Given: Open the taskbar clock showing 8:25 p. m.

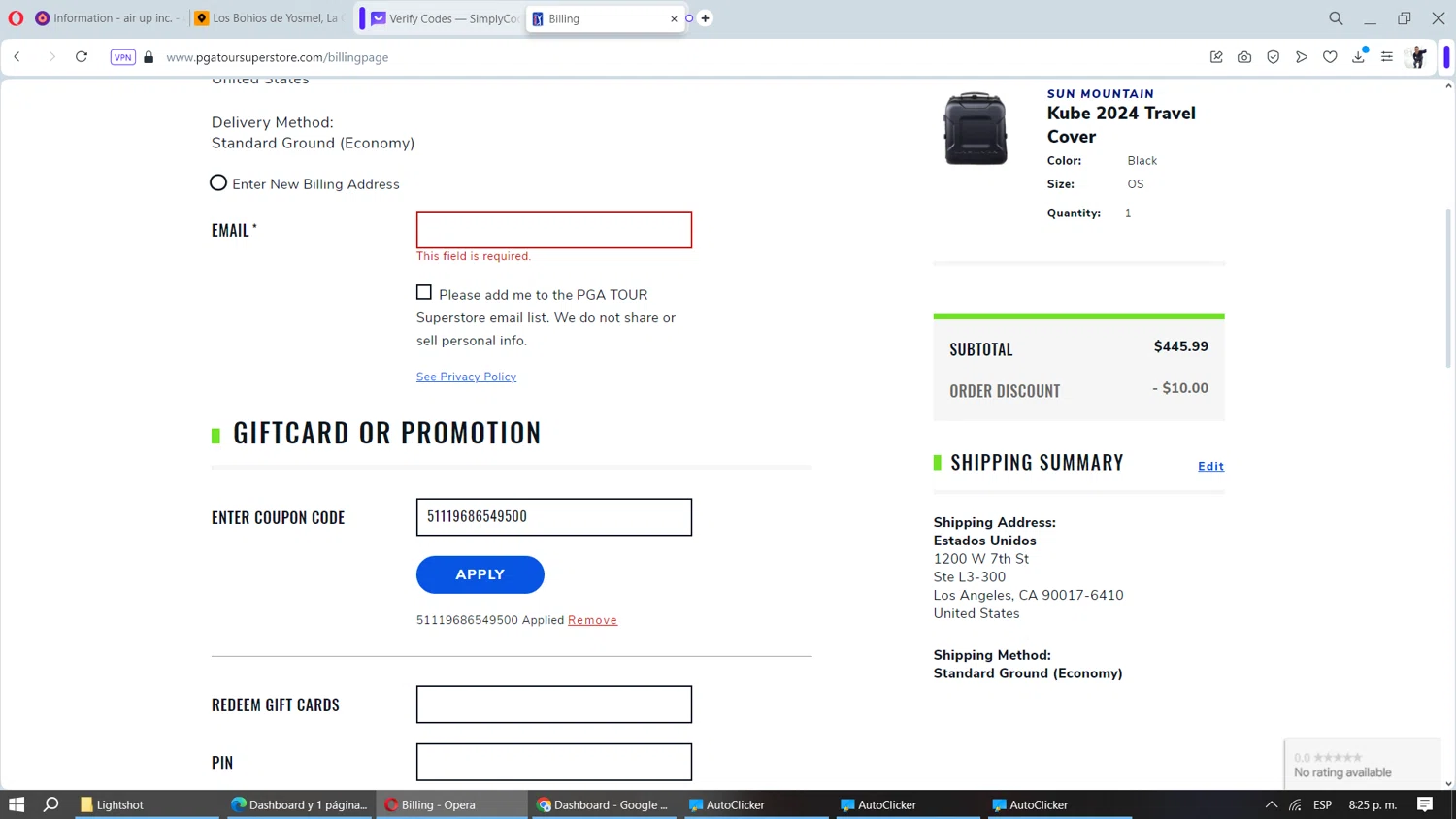Looking at the screenshot, I should coord(1373,804).
